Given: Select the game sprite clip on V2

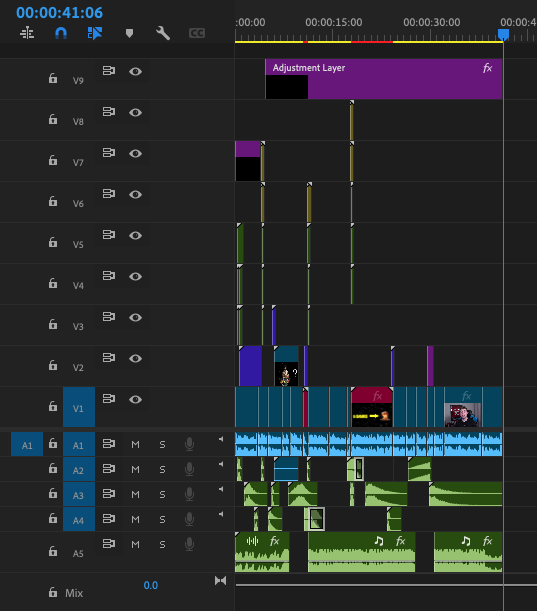Looking at the screenshot, I should [286, 366].
